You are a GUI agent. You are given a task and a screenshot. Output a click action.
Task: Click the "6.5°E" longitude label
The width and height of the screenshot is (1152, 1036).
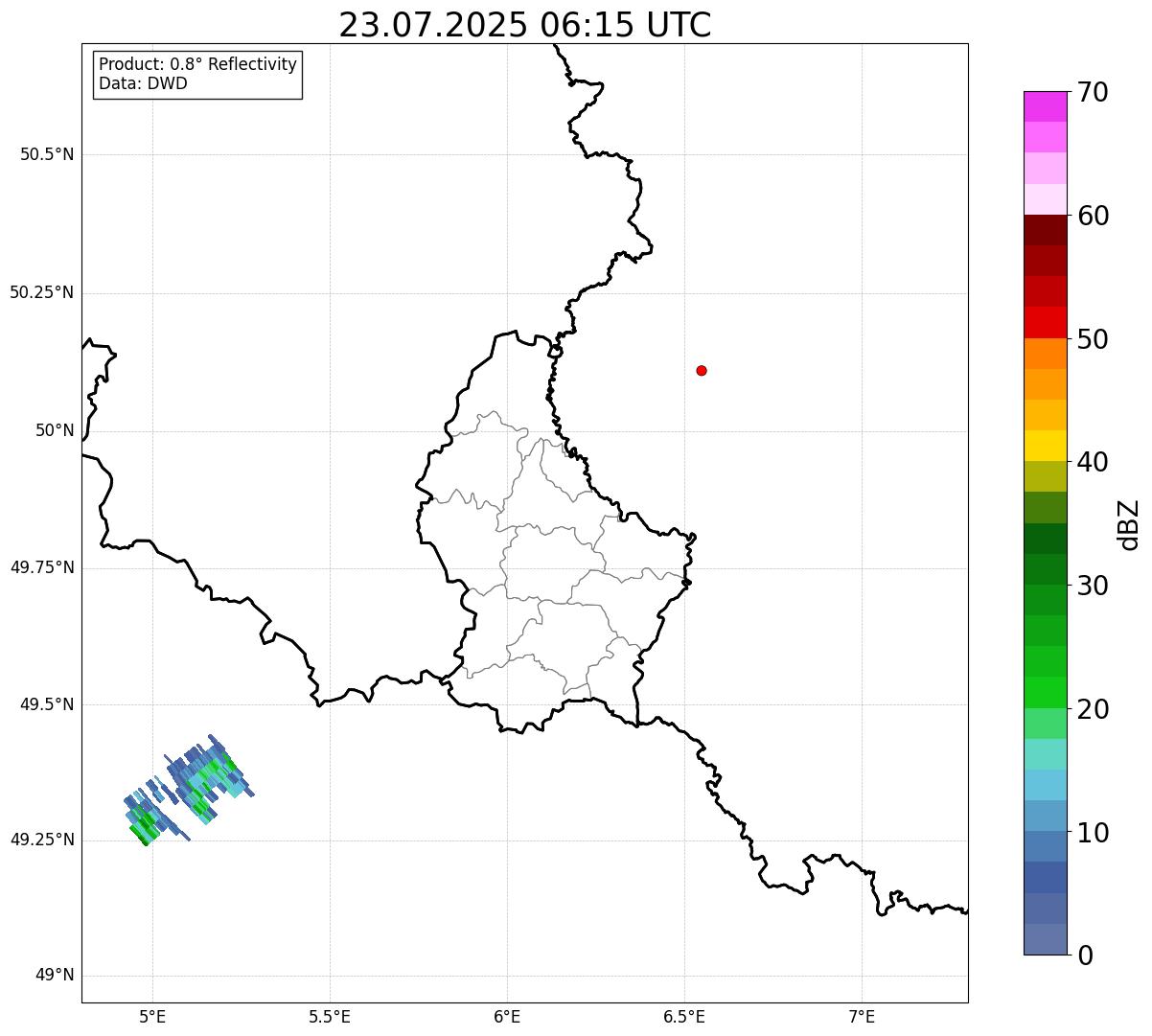[684, 1017]
